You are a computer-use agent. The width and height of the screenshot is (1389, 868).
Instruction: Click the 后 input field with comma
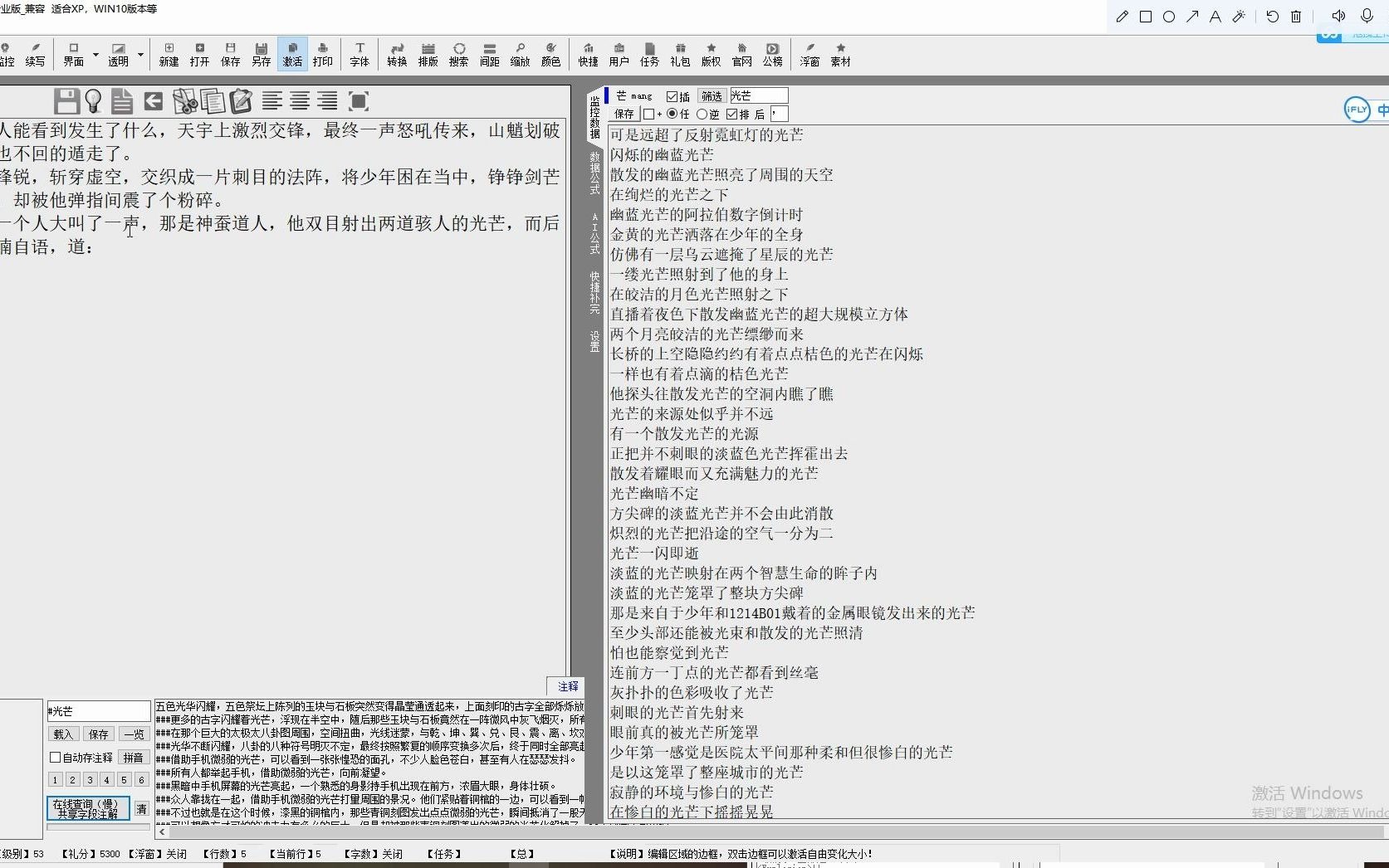click(779, 115)
